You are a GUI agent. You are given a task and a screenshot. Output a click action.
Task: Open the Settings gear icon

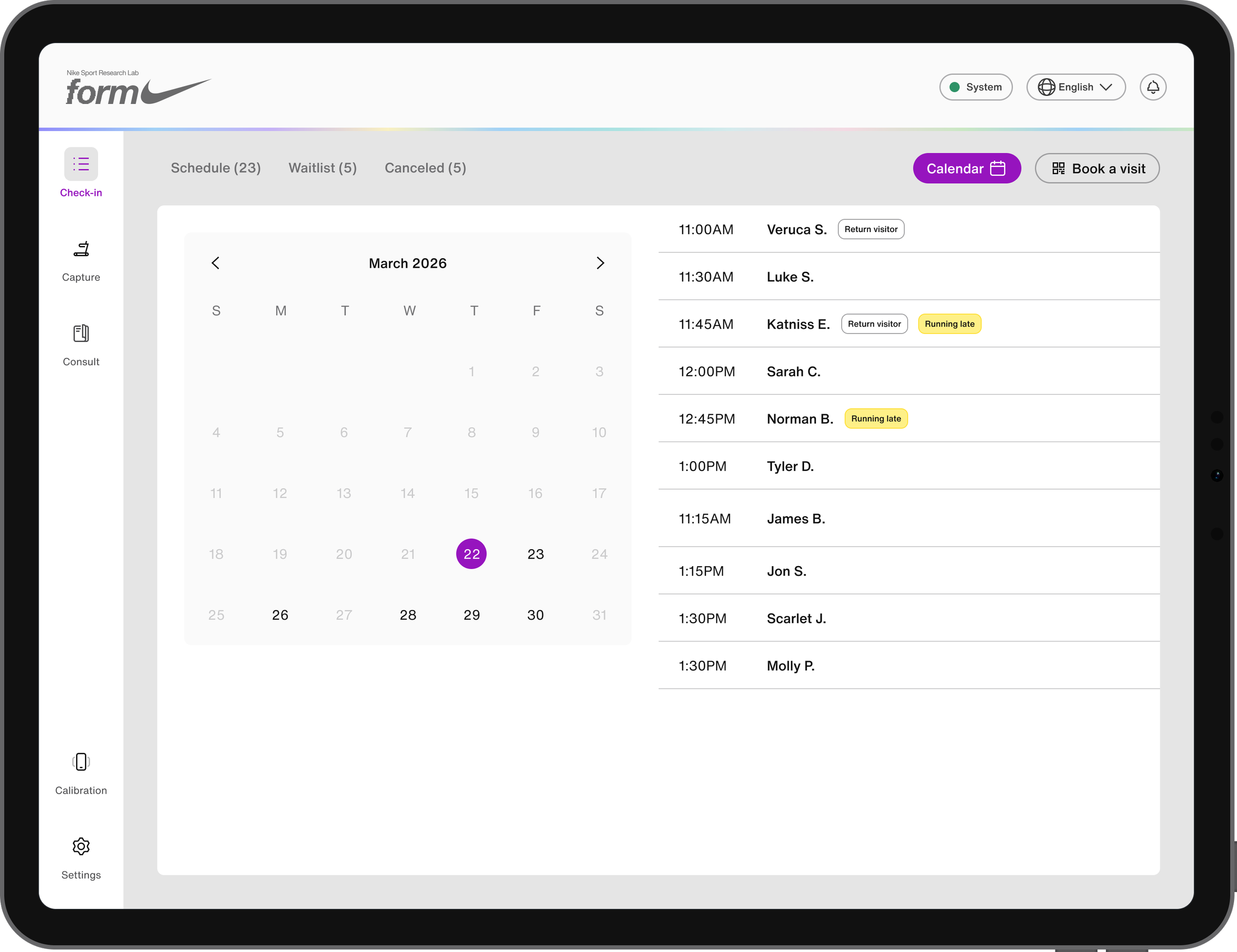point(81,846)
